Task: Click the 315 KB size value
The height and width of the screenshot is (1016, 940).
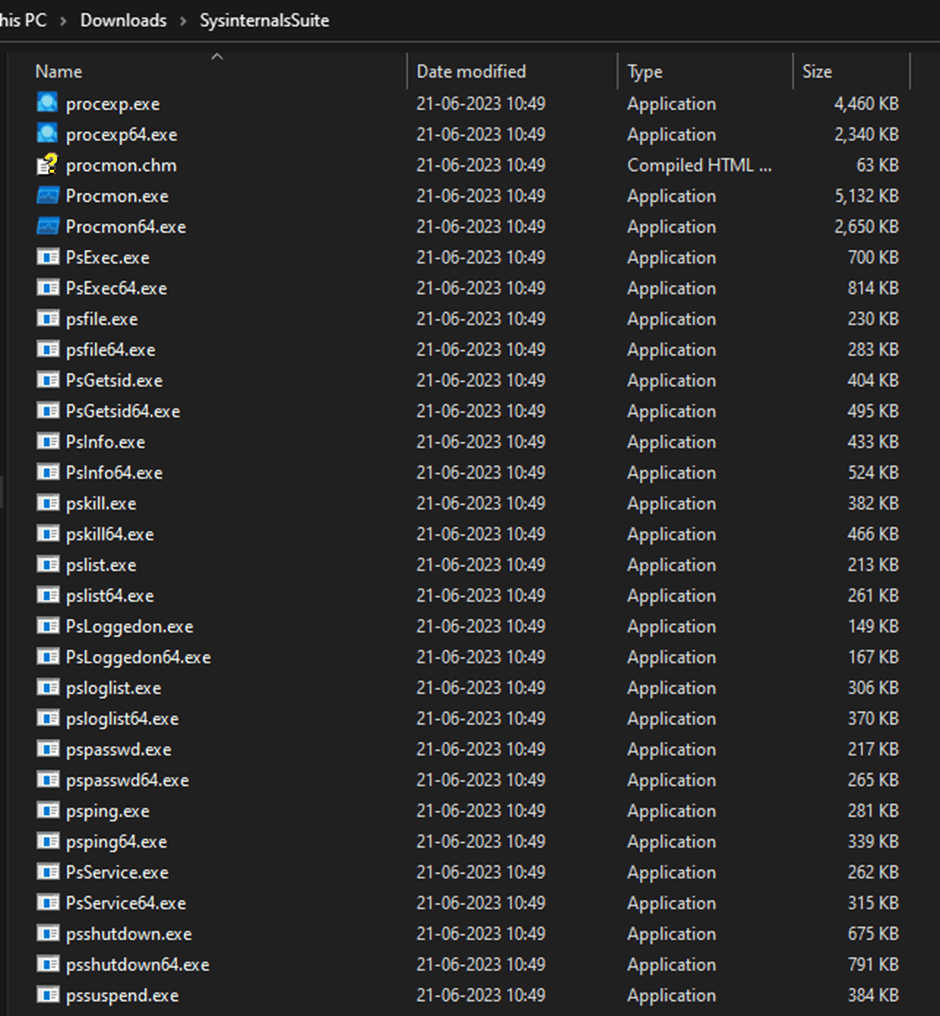Action: point(873,903)
